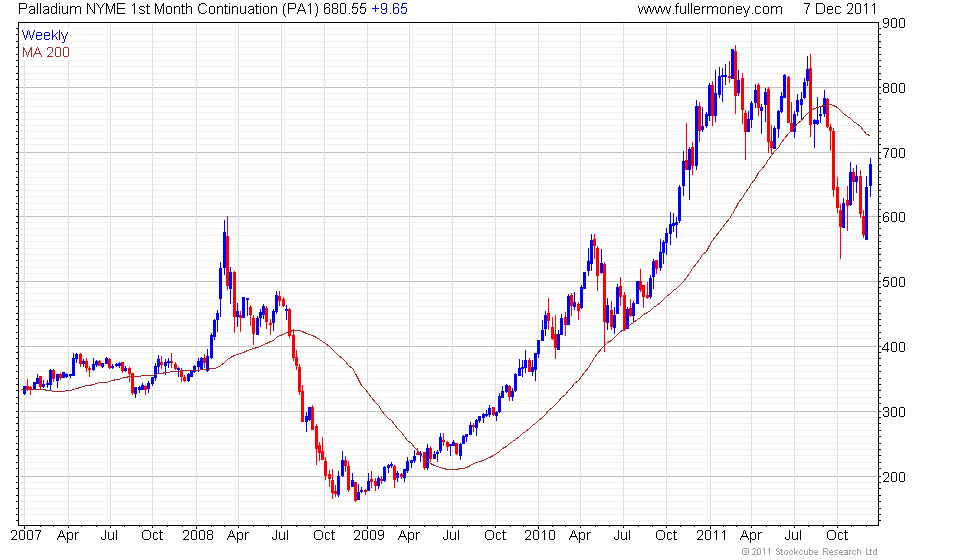Click the 500 price axis label

point(894,282)
